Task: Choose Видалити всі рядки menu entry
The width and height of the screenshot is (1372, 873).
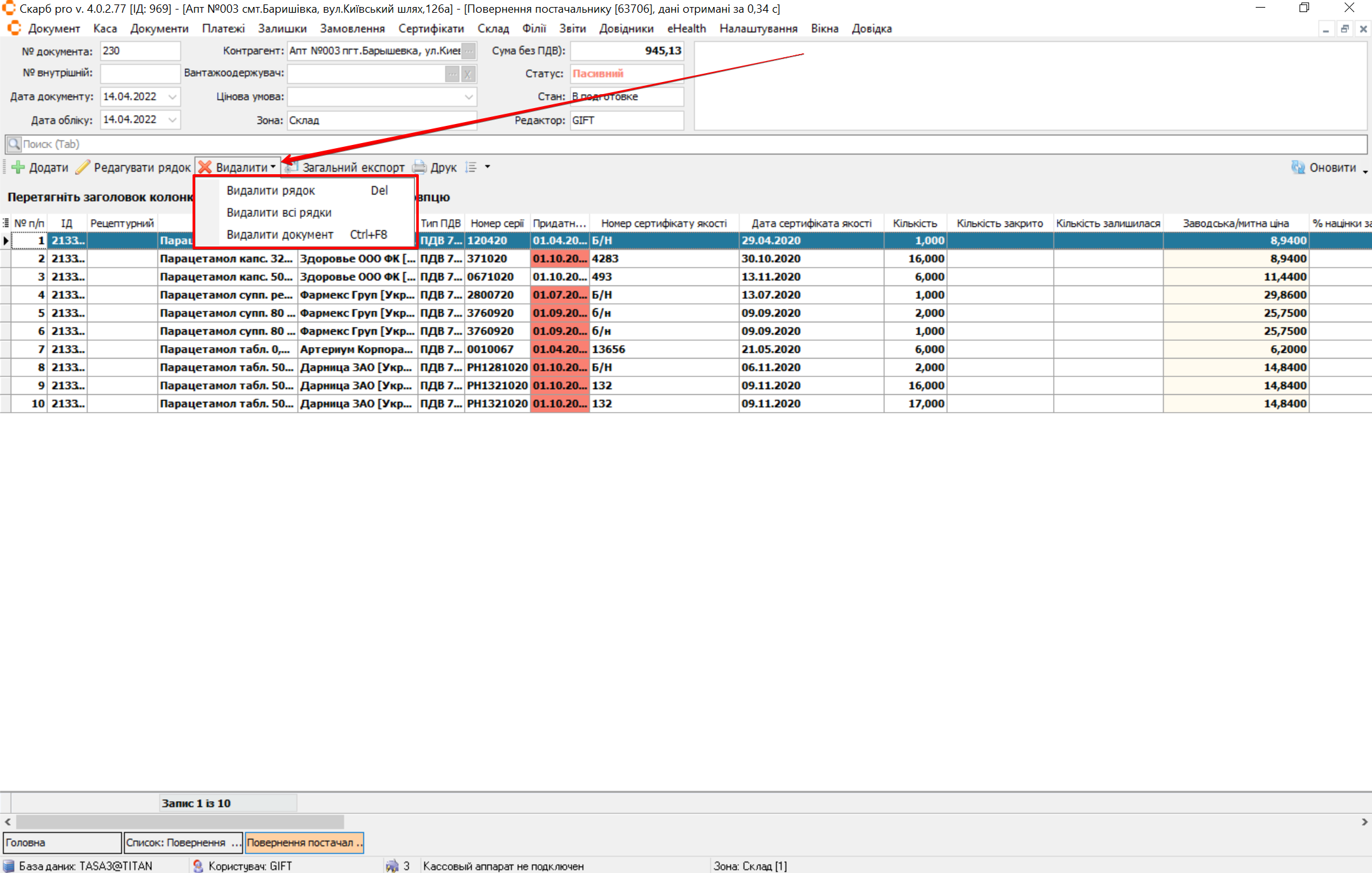Action: click(279, 212)
